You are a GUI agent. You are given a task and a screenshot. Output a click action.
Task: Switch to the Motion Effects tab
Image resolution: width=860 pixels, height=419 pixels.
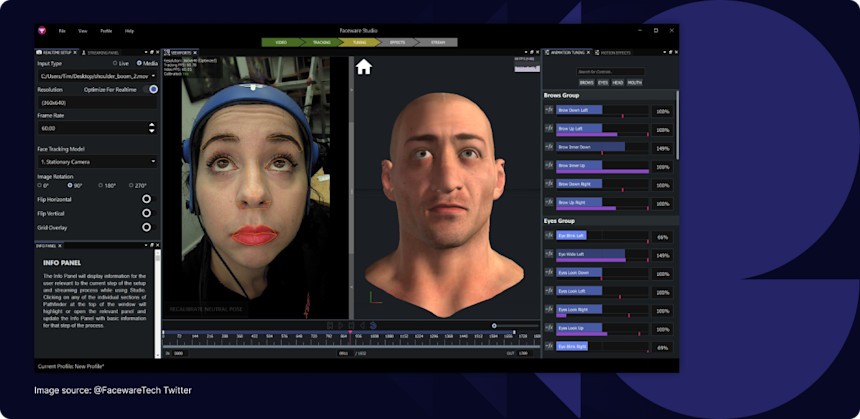(613, 53)
